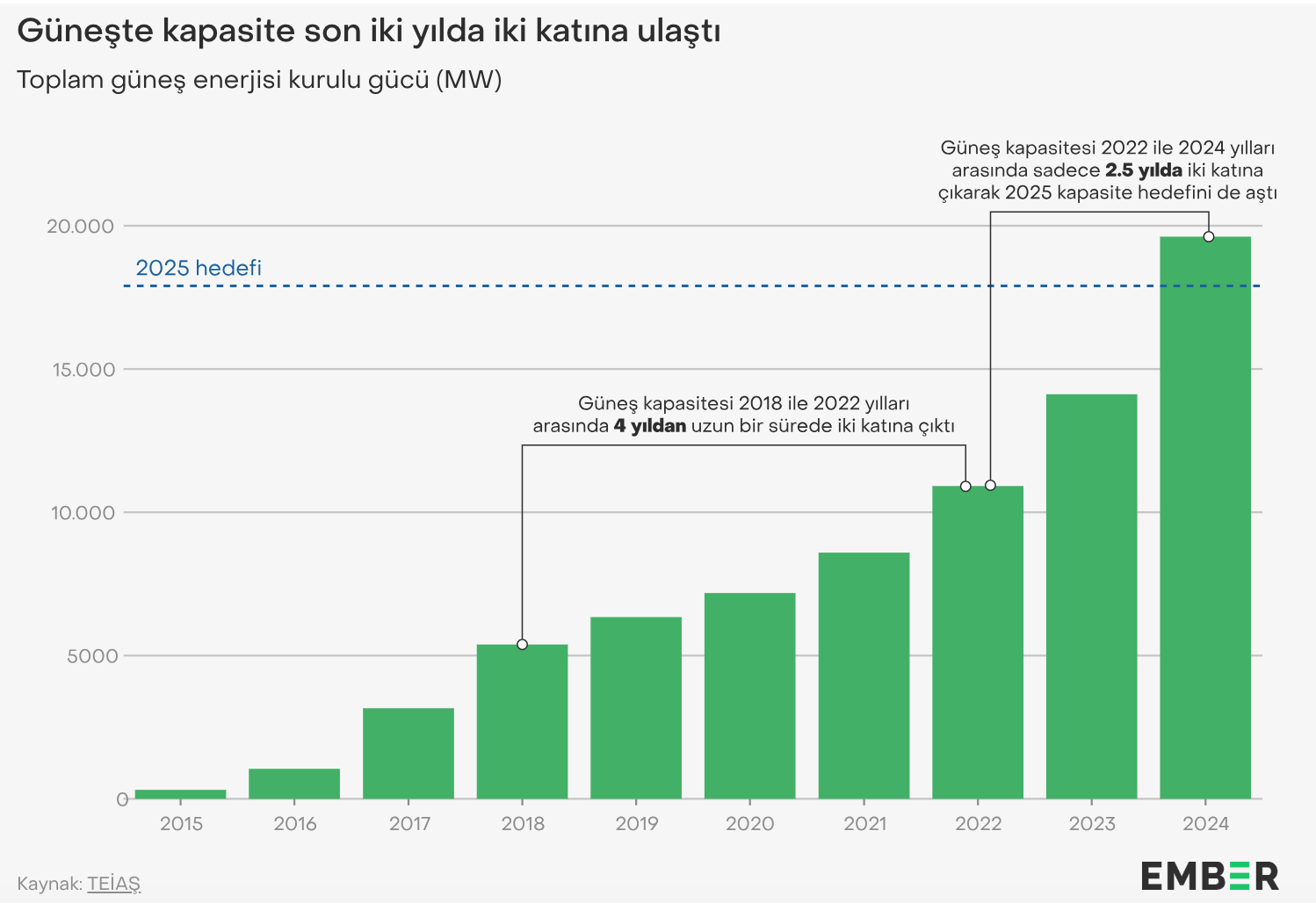Click the EMBER logo
The image size is (1316, 903).
point(1210,876)
